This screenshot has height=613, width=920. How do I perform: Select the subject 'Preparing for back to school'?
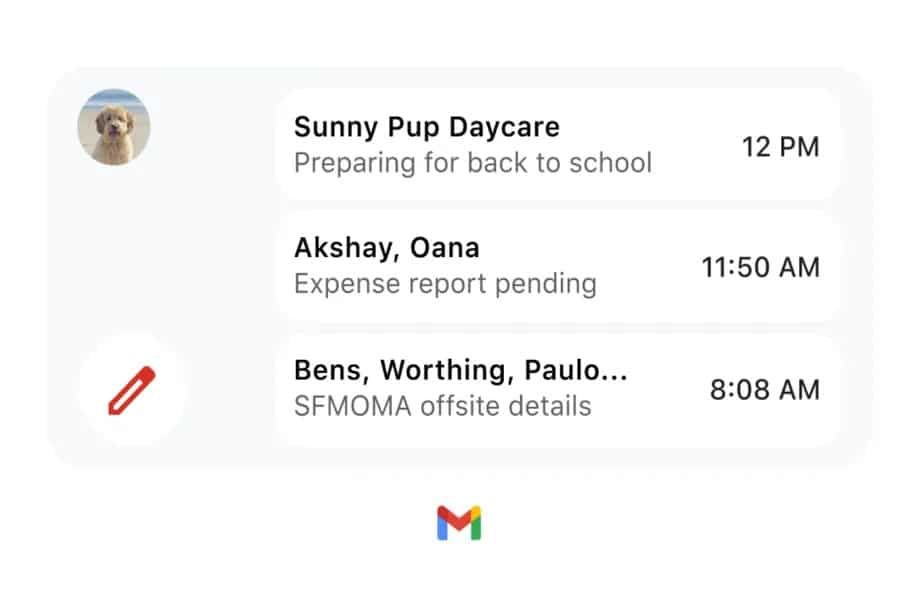click(473, 163)
